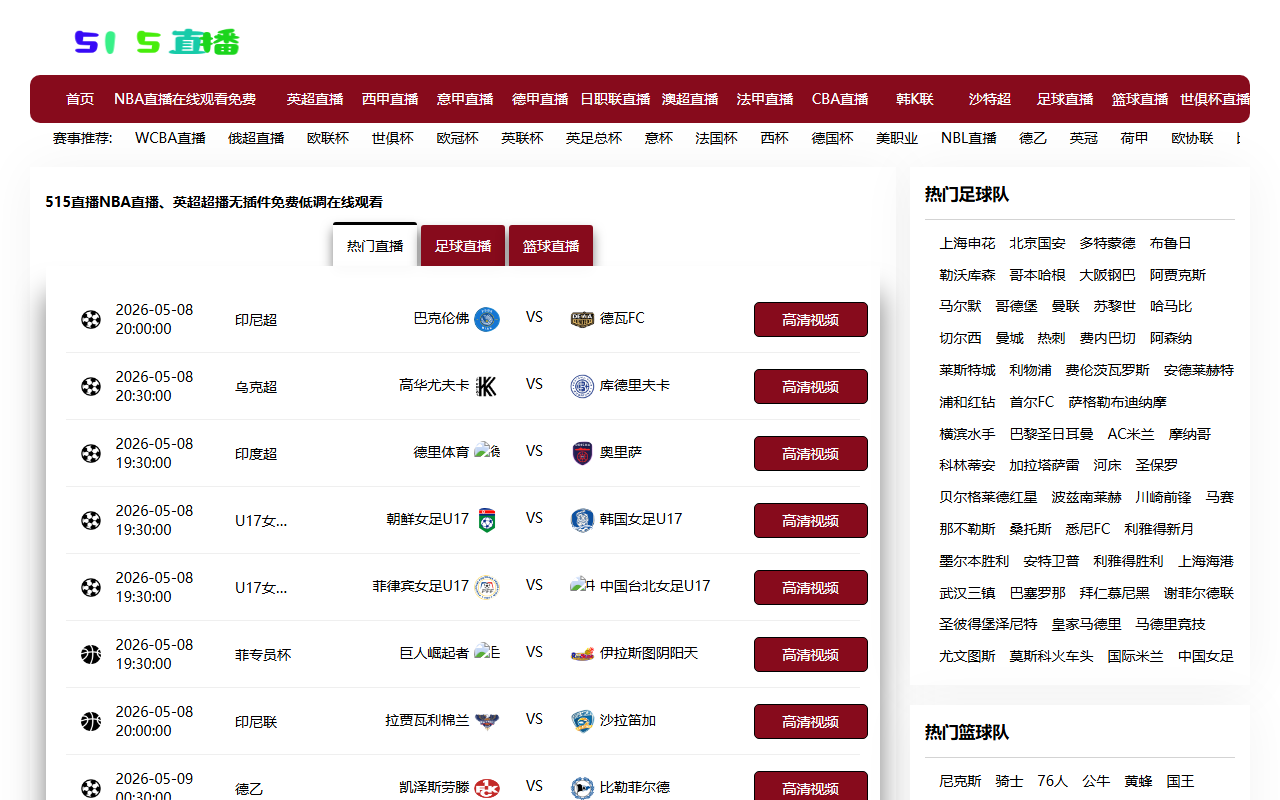Click soccer ball icon in 凯泽斯劳滕 row
The height and width of the screenshot is (800, 1280).
pyautogui.click(x=91, y=788)
